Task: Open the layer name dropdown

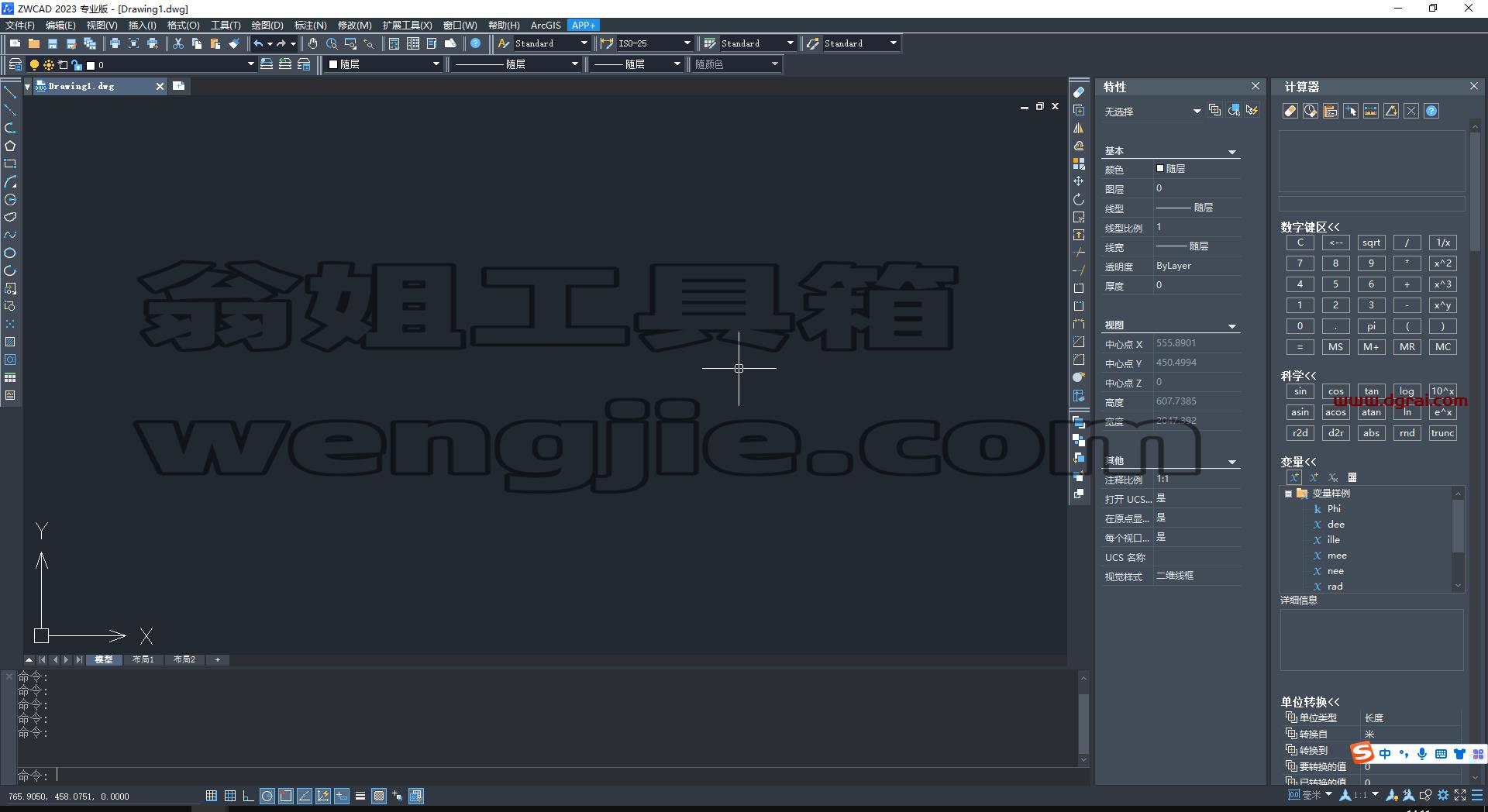Action: click(251, 64)
